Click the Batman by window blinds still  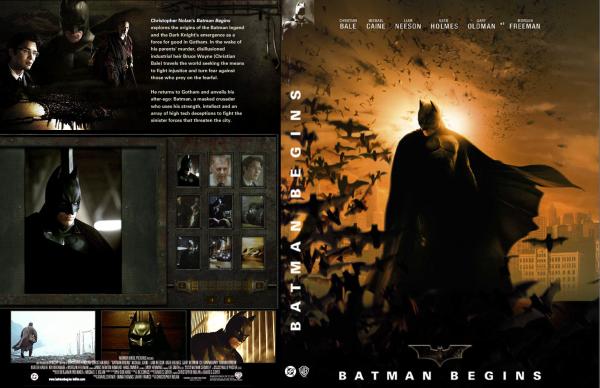[x=233, y=336]
